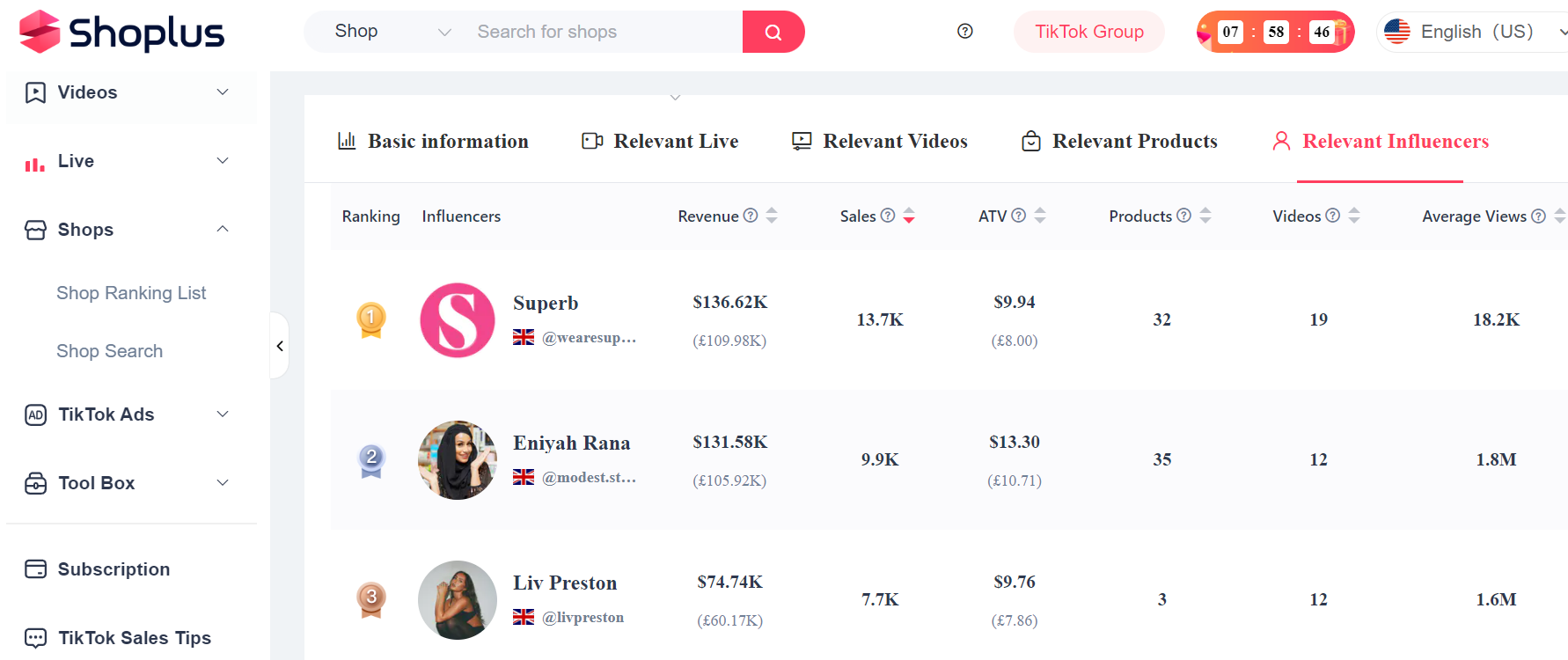Click the TikTok Ads AD icon
The image size is (1568, 660).
click(35, 414)
